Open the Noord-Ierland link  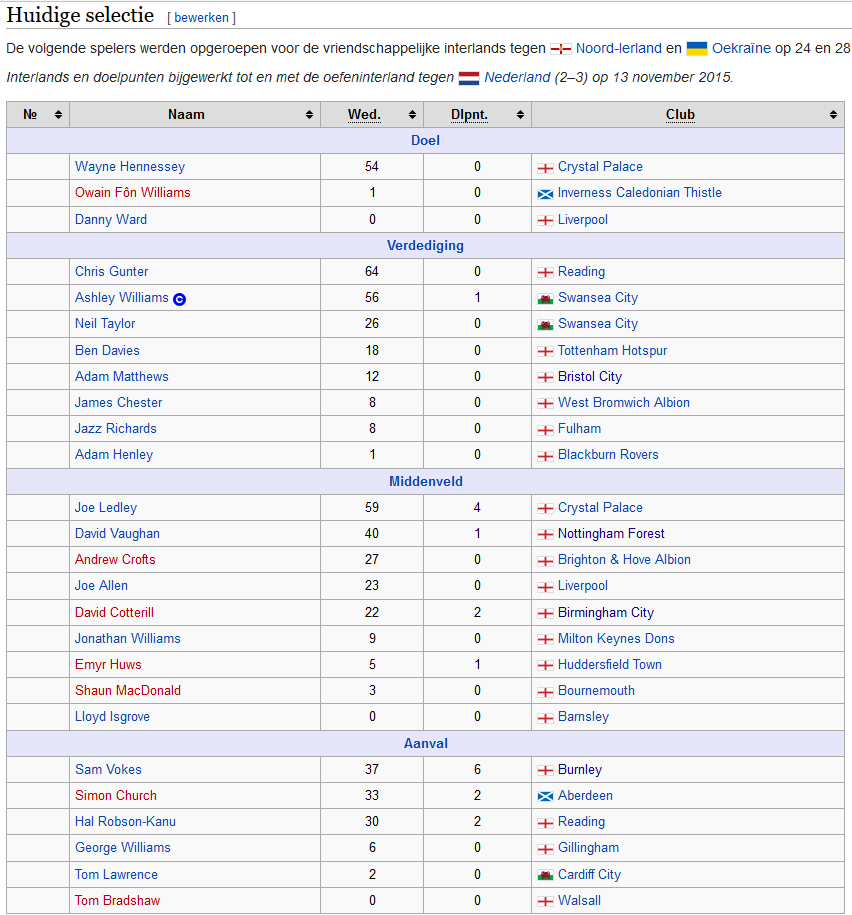619,48
